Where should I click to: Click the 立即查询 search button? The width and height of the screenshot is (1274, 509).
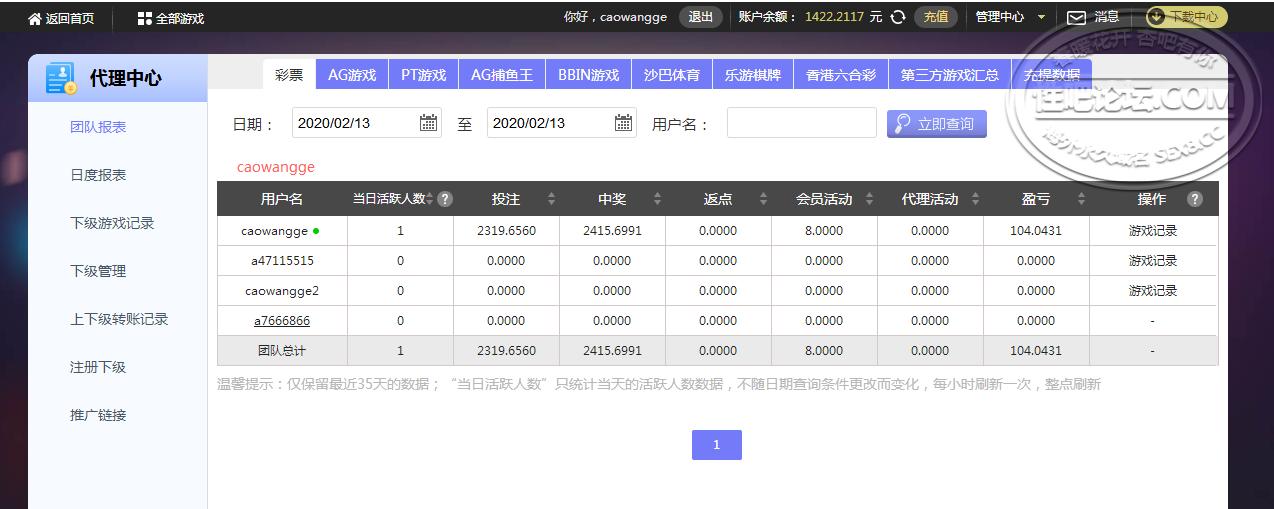[936, 123]
